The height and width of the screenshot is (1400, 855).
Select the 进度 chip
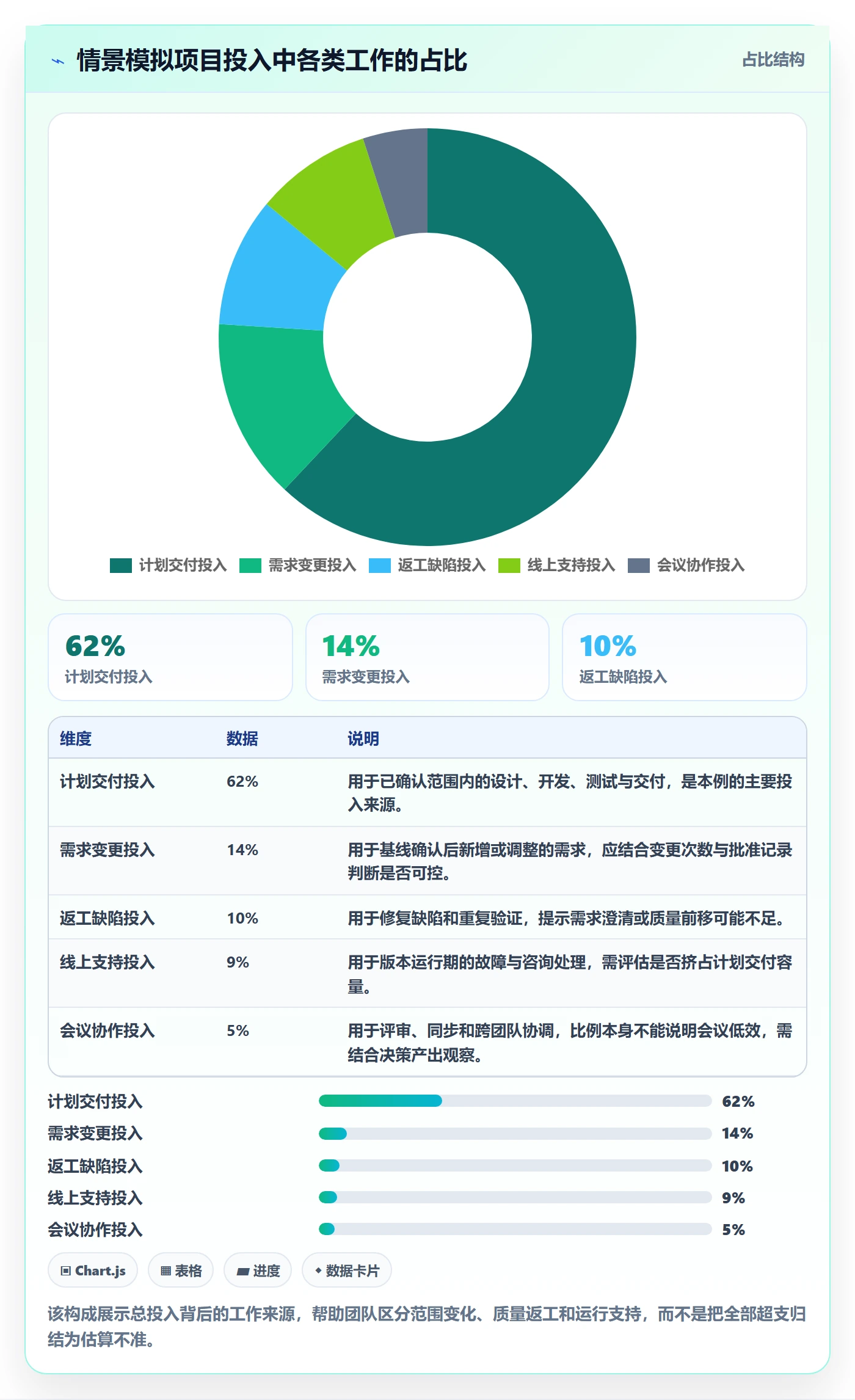[x=258, y=1271]
